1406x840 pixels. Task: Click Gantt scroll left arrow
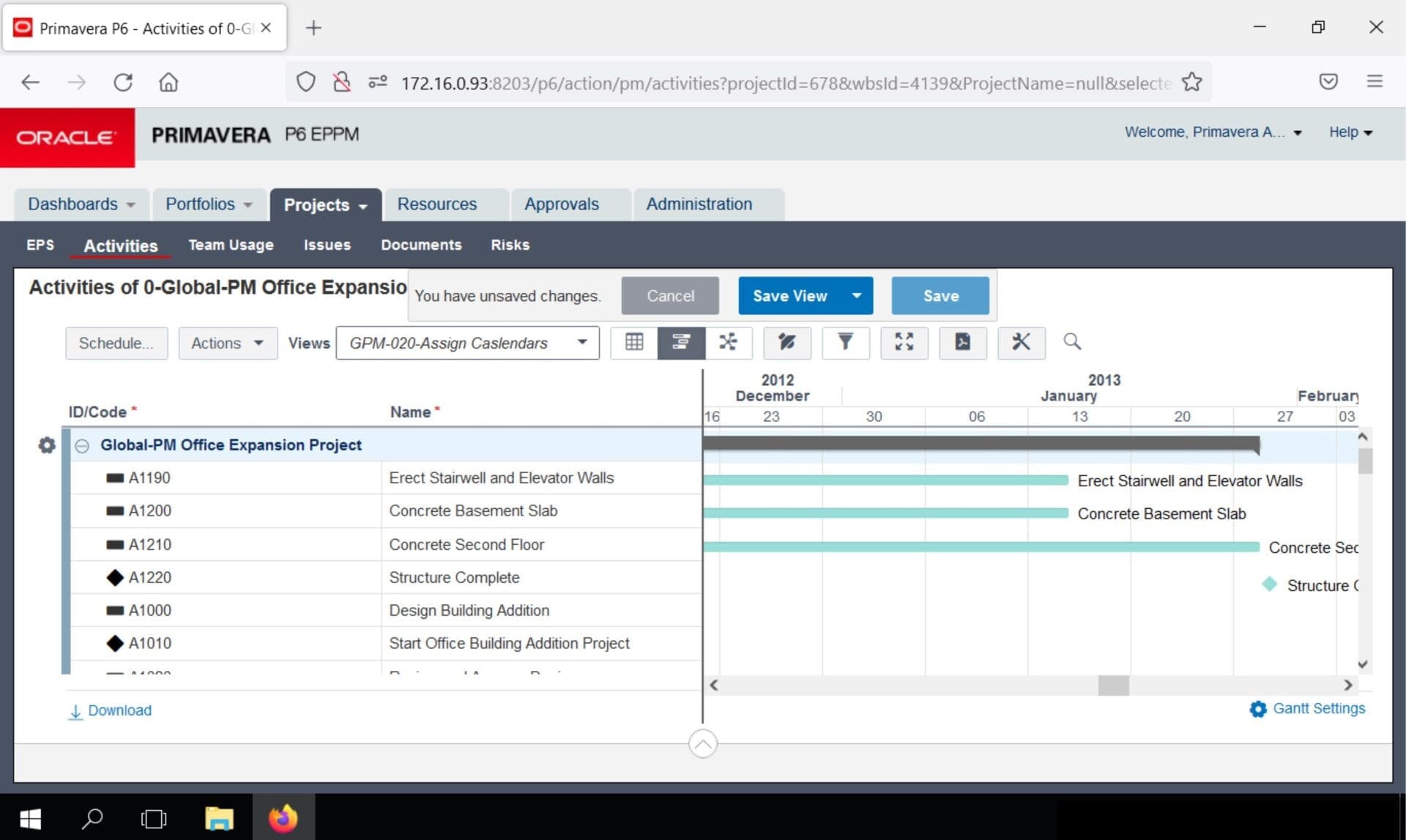click(714, 685)
